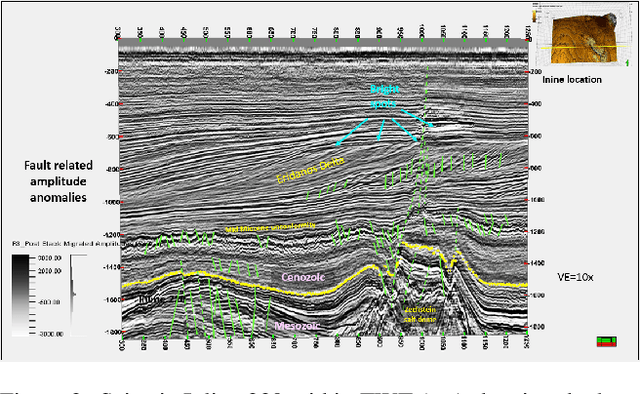Click the green and red orientation icon
Viewport: 640px width, 394px height.
[x=607, y=341]
